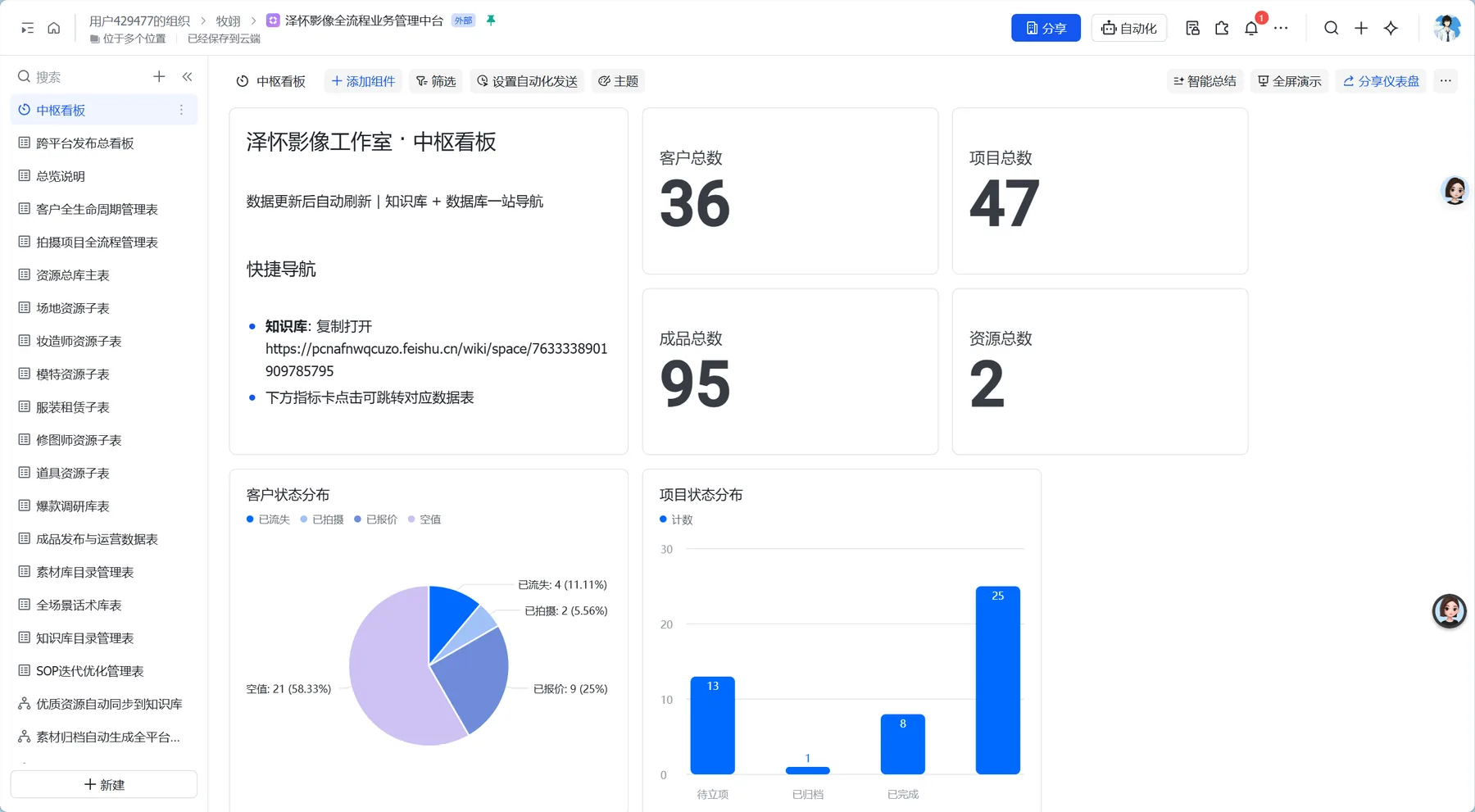
Task: Open 全场景话术库表
Action: click(x=104, y=605)
